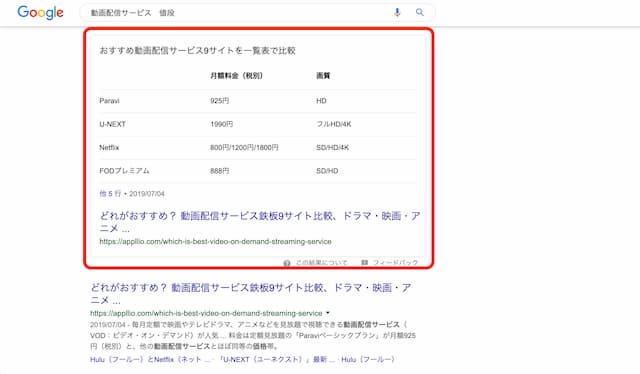
Task: Expand the 他 5 行 link in the snippet
Action: coord(110,194)
